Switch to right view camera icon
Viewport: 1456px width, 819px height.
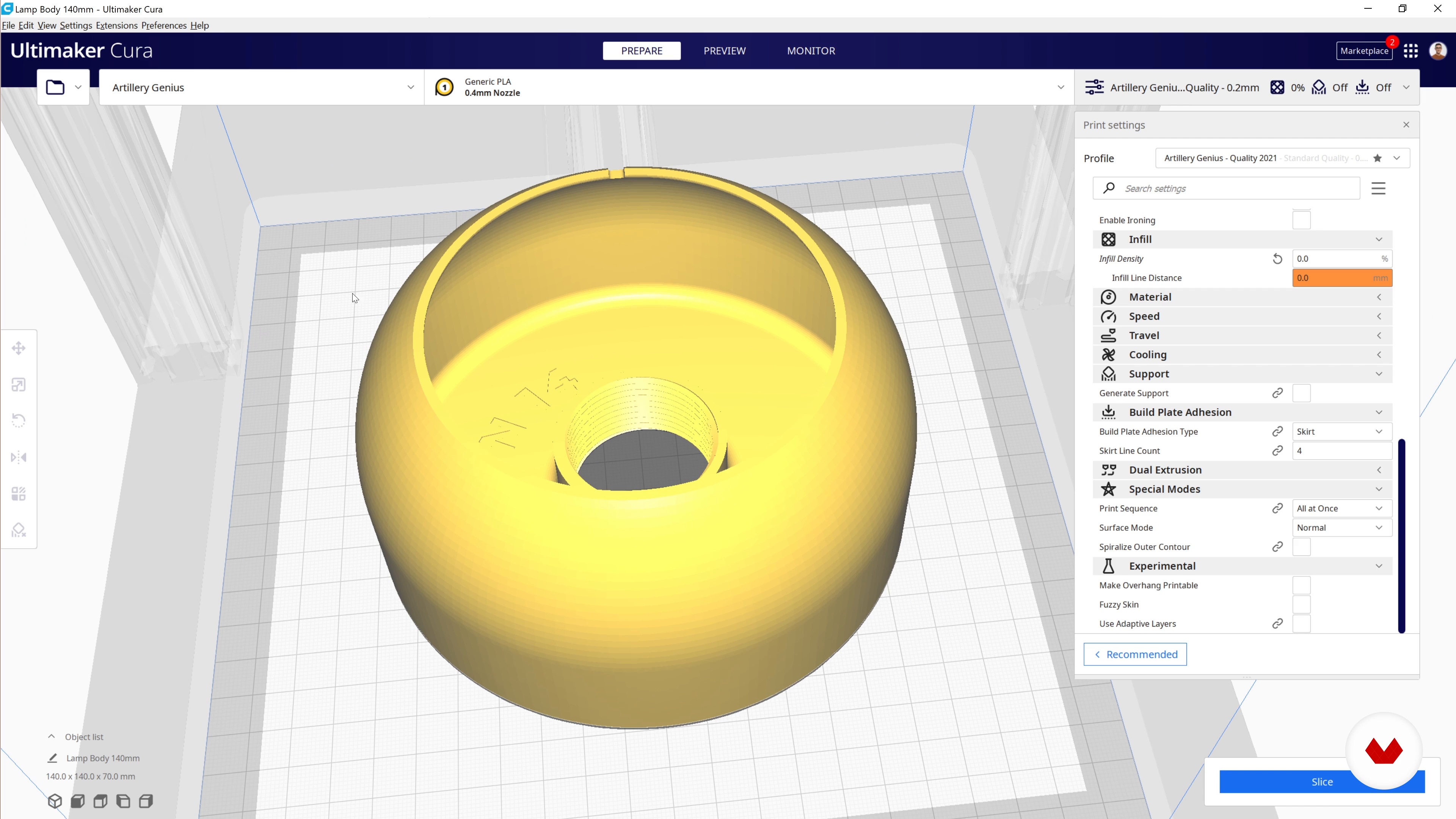(x=146, y=801)
